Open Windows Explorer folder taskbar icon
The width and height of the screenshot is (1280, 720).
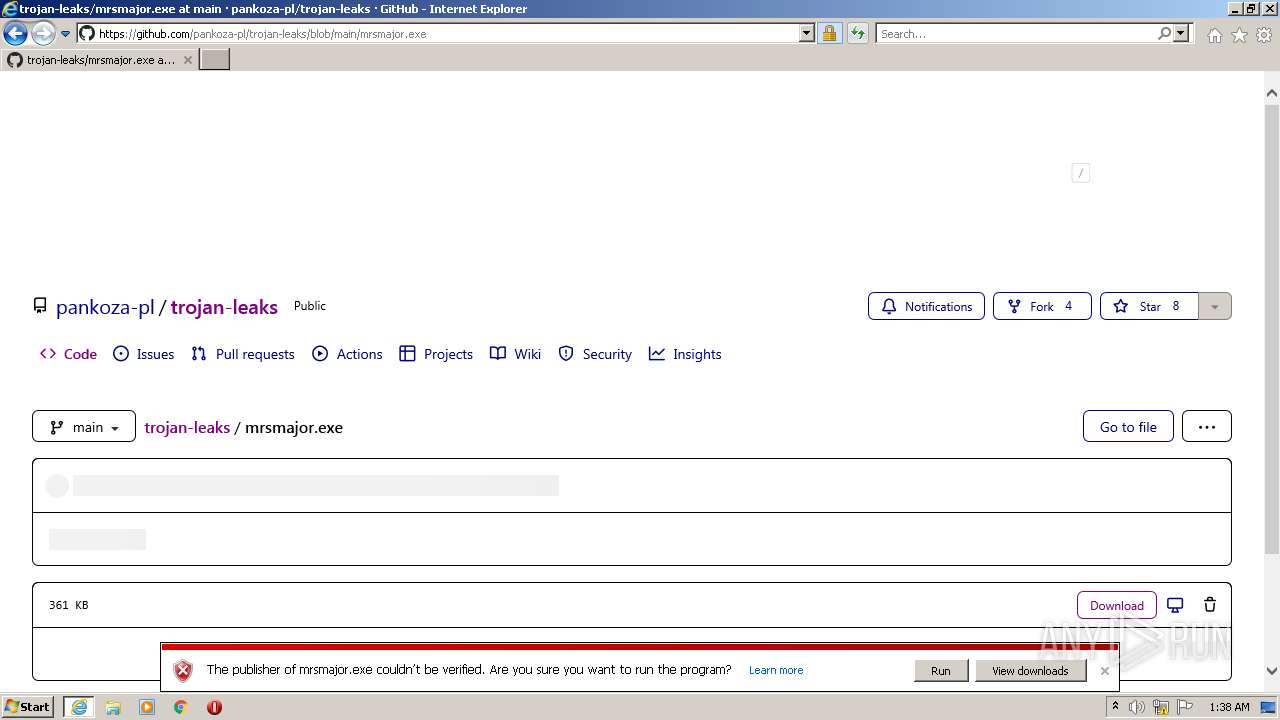click(113, 707)
